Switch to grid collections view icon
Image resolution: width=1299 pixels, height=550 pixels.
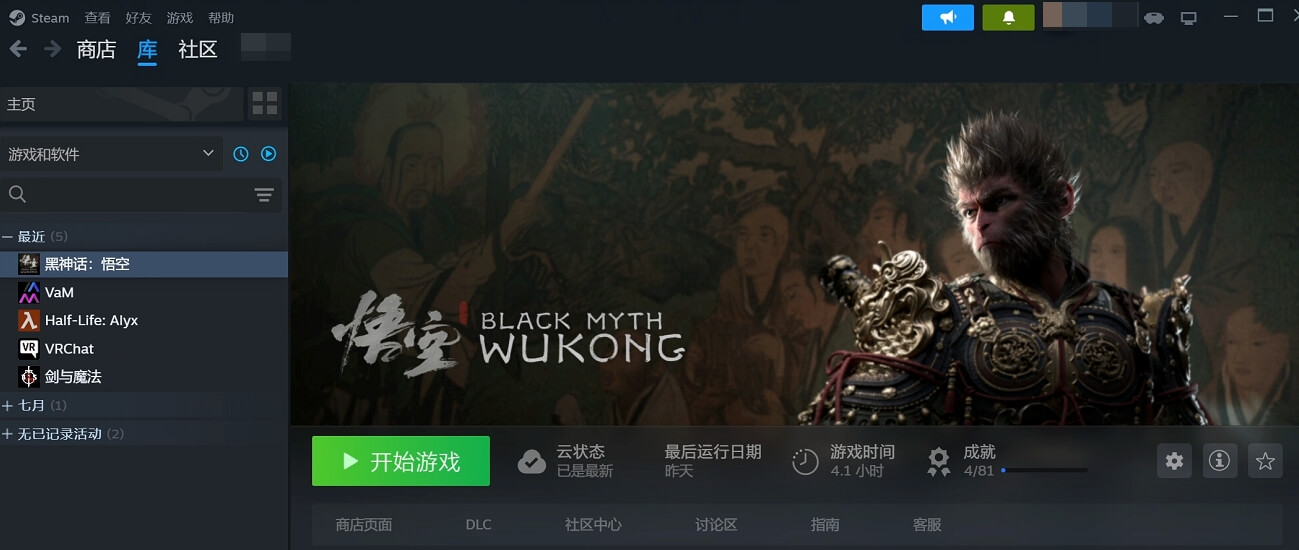click(265, 103)
